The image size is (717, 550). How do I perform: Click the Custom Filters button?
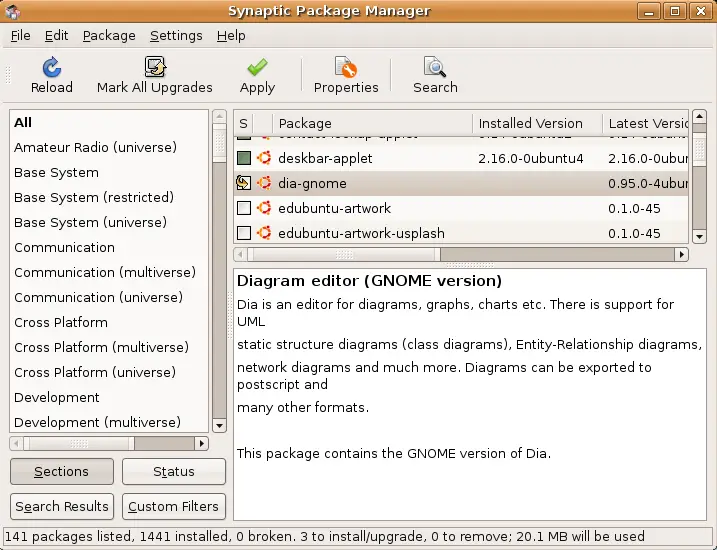[174, 507]
